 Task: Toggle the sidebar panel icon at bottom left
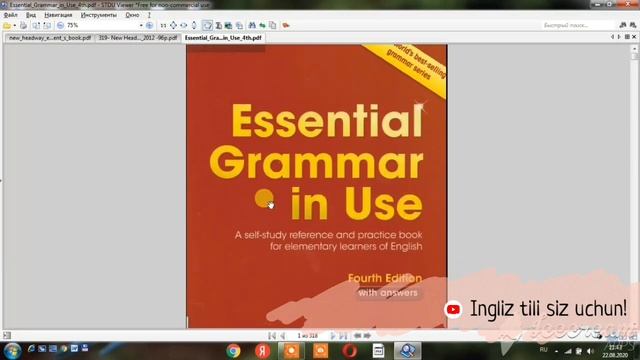(7, 336)
